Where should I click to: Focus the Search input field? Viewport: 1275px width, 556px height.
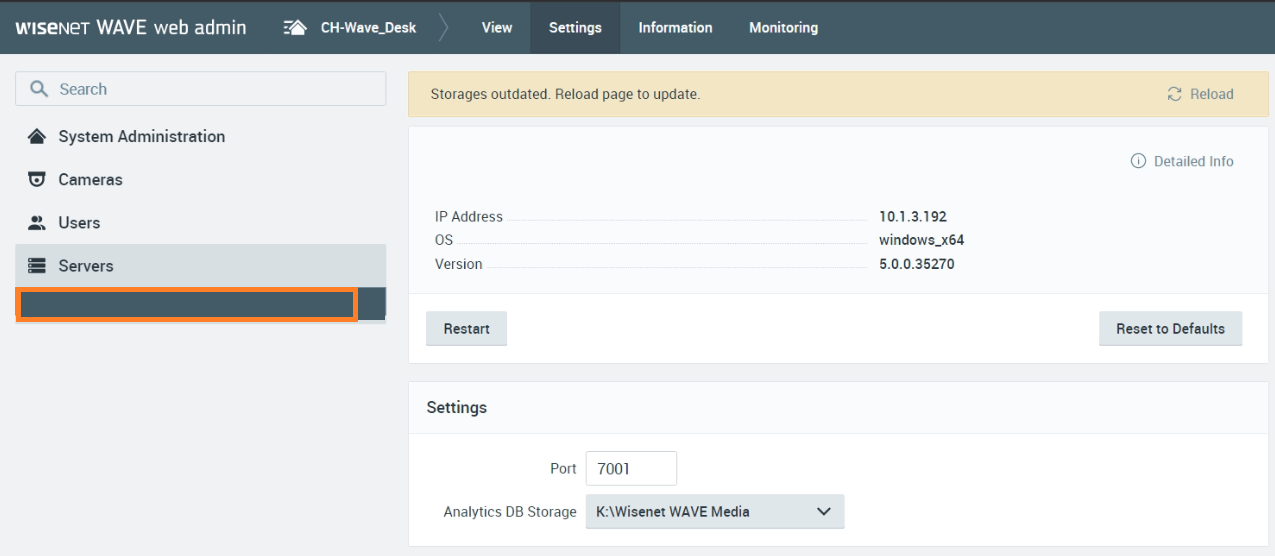tap(201, 89)
